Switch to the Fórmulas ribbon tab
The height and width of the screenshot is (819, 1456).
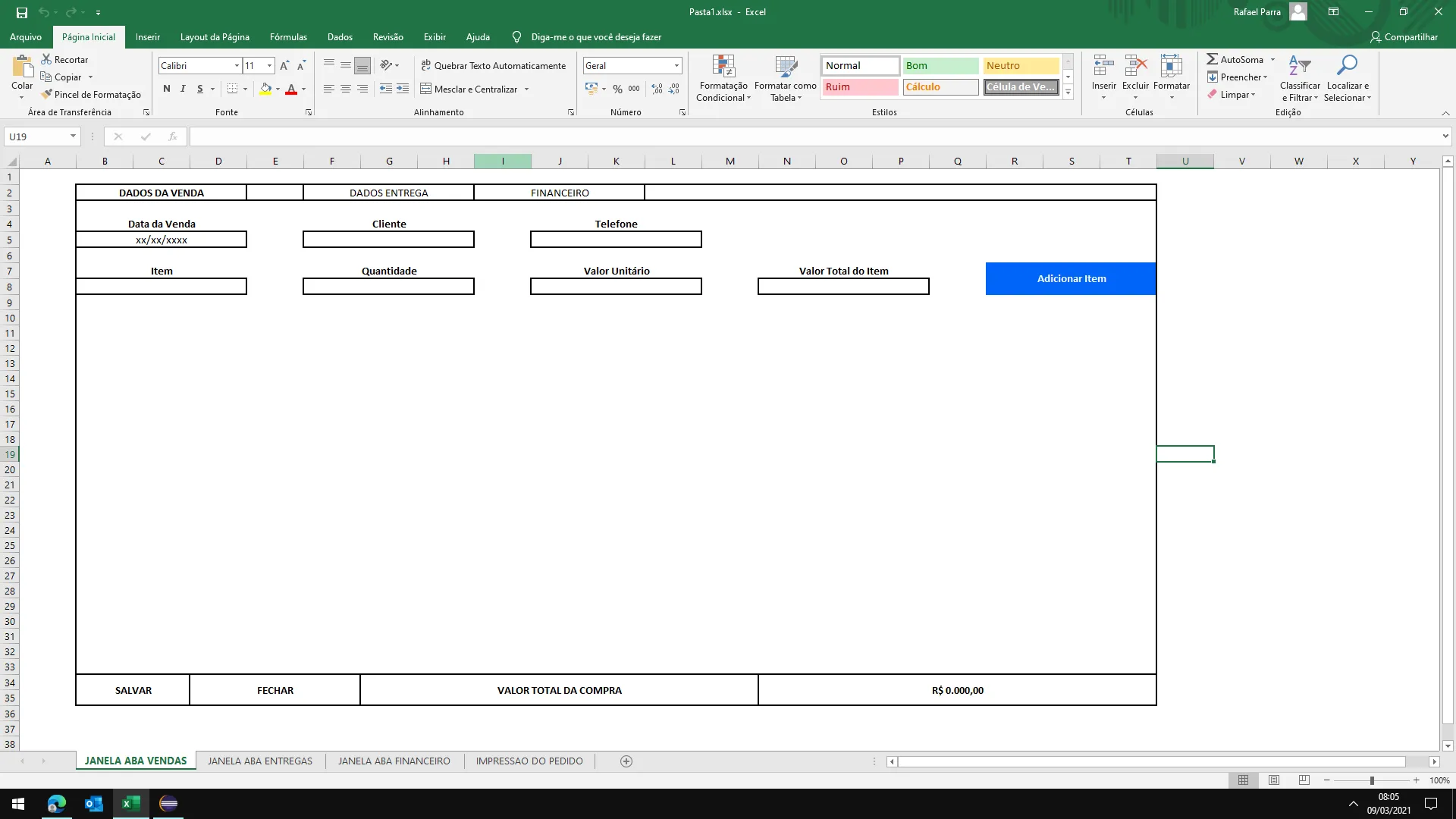tap(288, 36)
